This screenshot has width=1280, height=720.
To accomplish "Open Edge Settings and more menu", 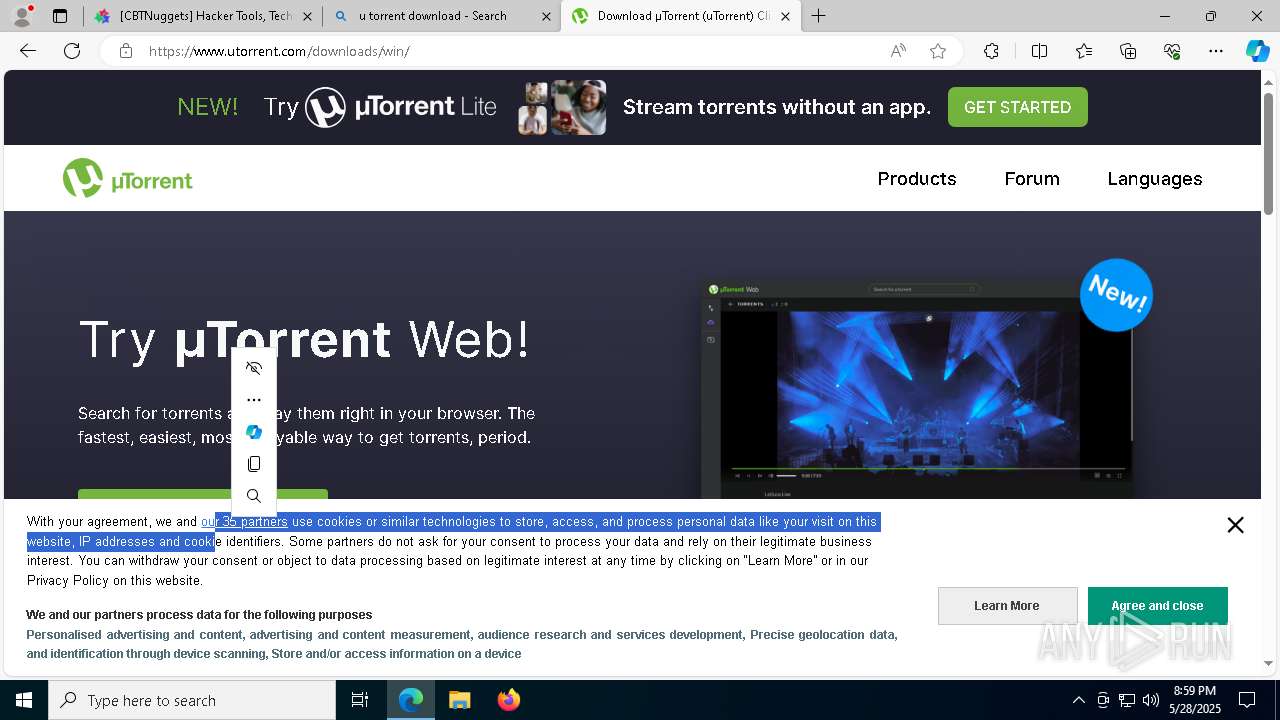I will point(1216,51).
